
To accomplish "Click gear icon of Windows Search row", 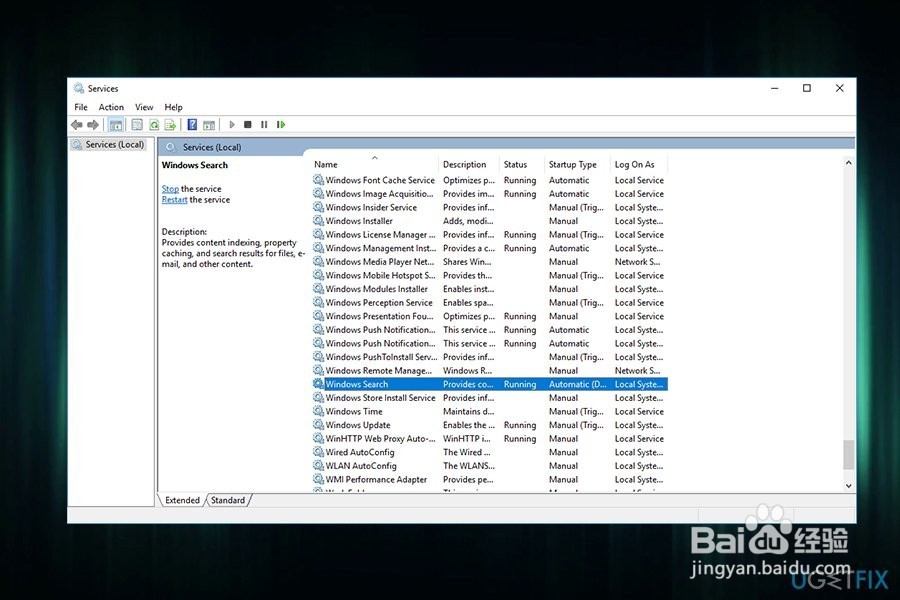I will [319, 384].
